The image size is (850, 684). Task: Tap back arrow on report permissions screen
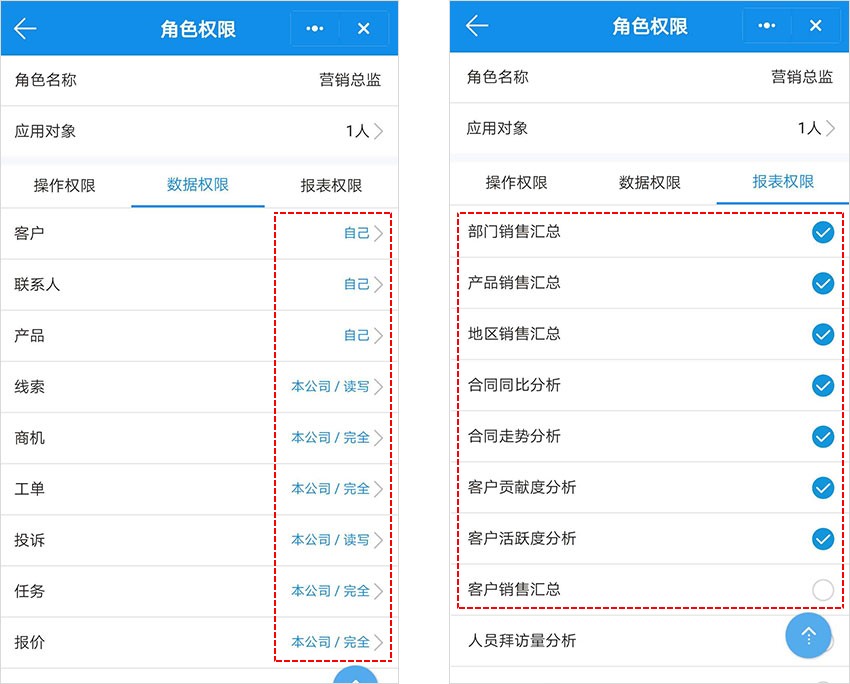(x=477, y=26)
